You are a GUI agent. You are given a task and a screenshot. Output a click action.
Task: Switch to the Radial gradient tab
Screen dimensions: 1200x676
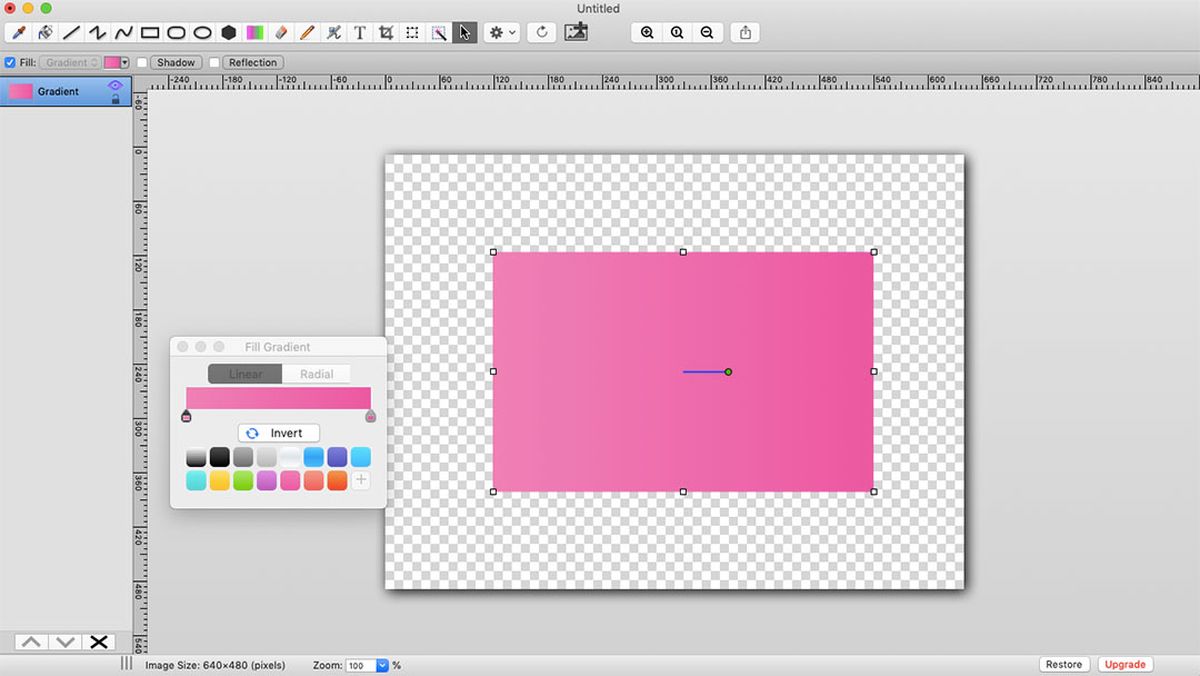315,374
